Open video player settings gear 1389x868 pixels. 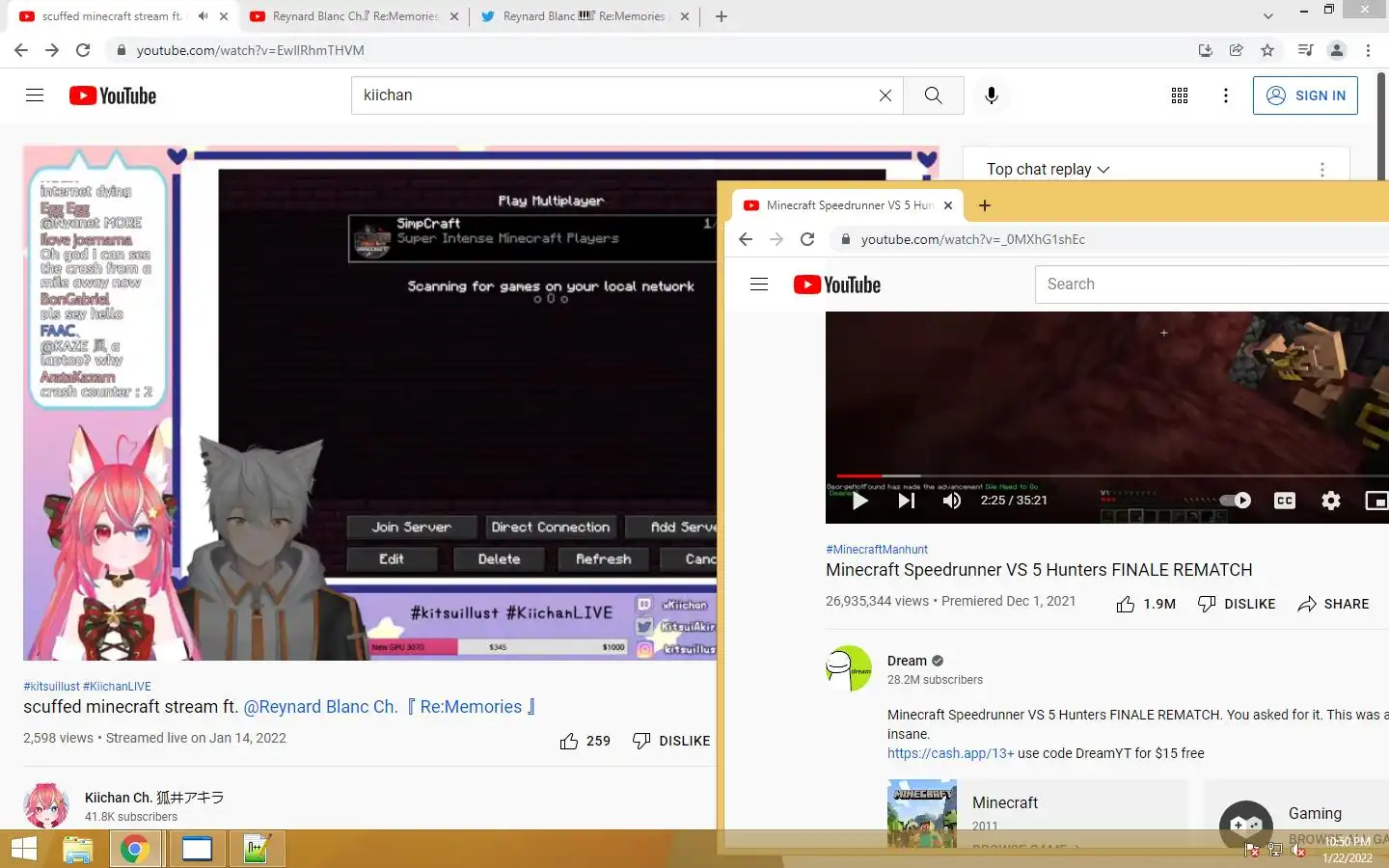tap(1331, 501)
